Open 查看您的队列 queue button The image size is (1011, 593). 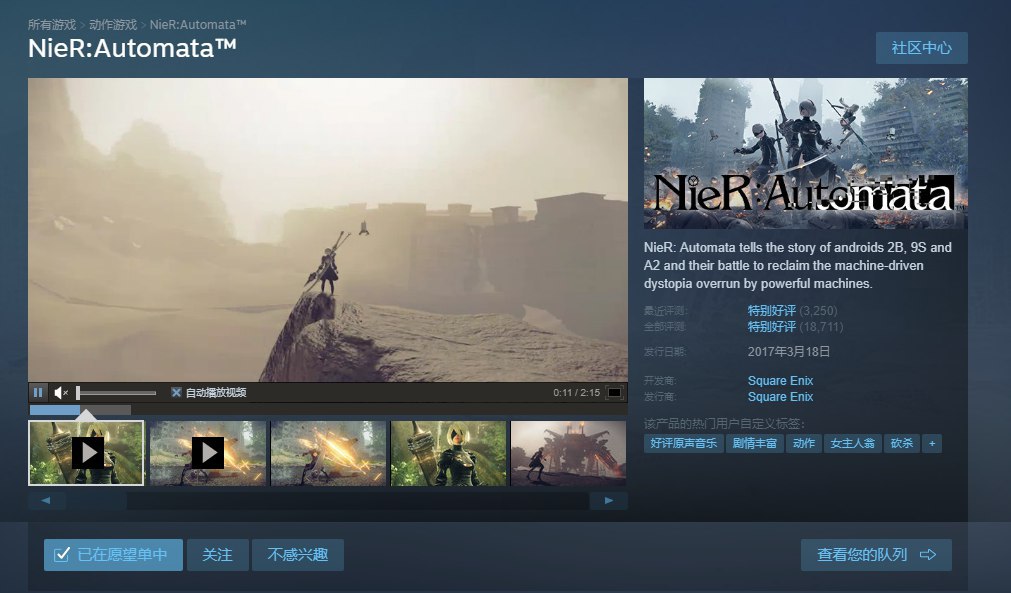pos(876,555)
